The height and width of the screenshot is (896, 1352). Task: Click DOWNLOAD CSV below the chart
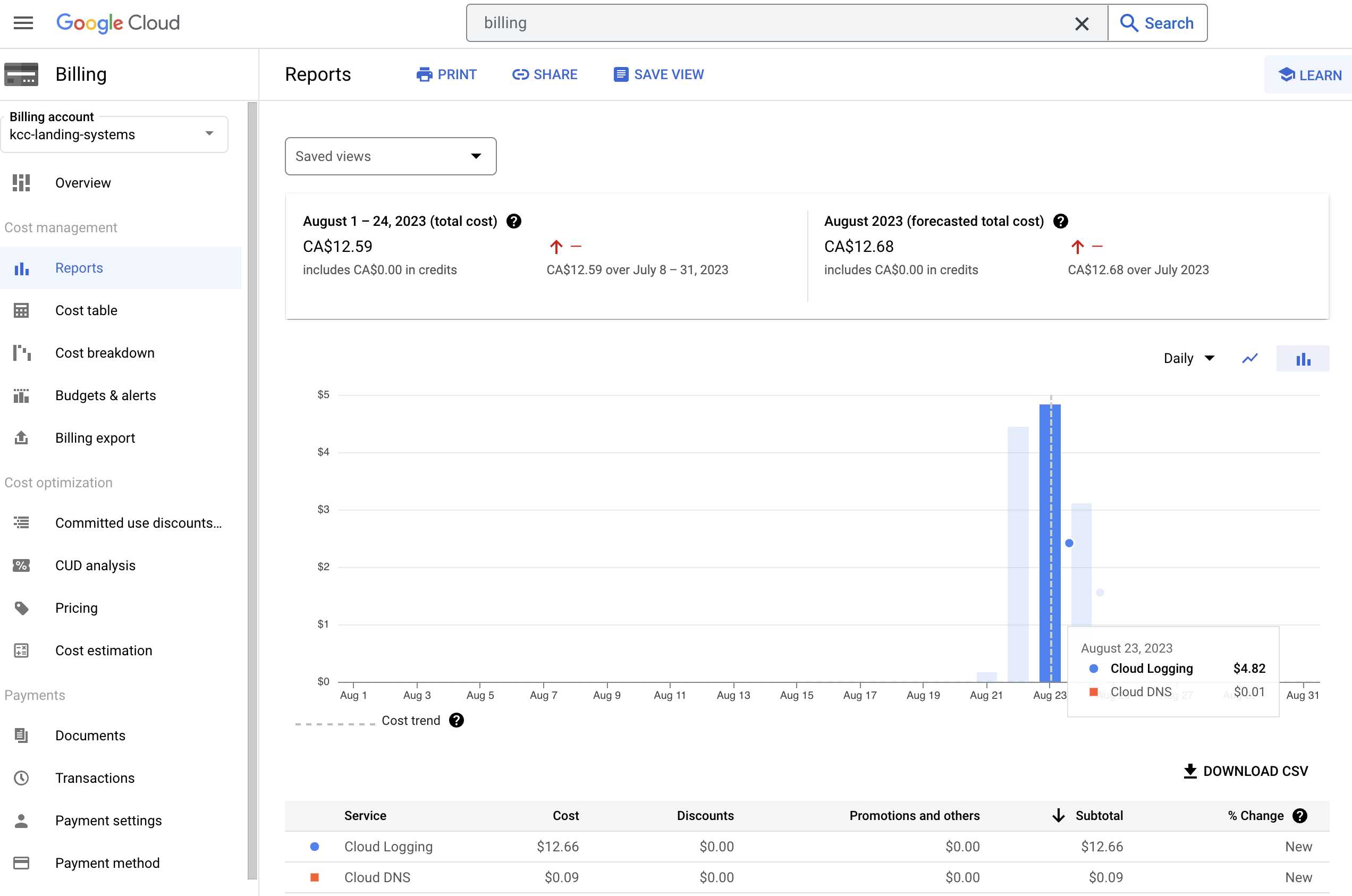click(x=1246, y=771)
